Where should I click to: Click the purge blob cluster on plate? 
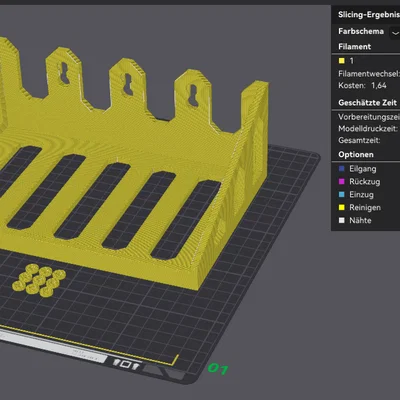39,280
